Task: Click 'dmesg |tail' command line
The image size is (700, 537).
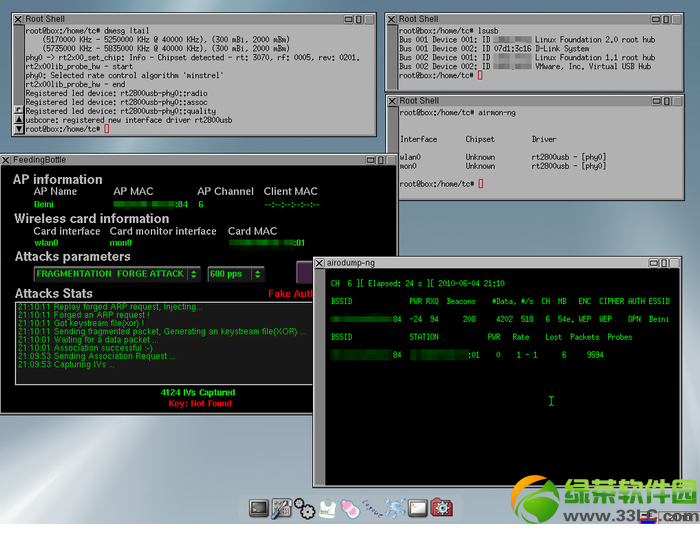Action: (88, 31)
